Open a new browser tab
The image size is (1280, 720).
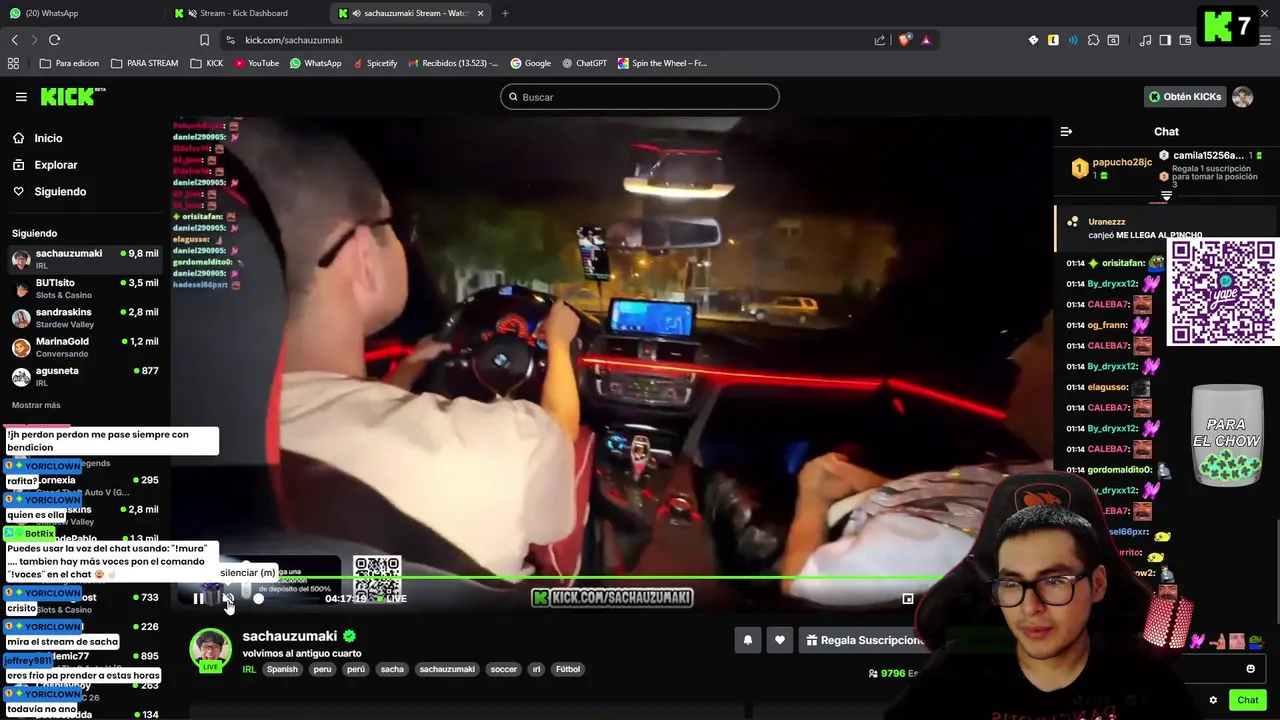(505, 13)
